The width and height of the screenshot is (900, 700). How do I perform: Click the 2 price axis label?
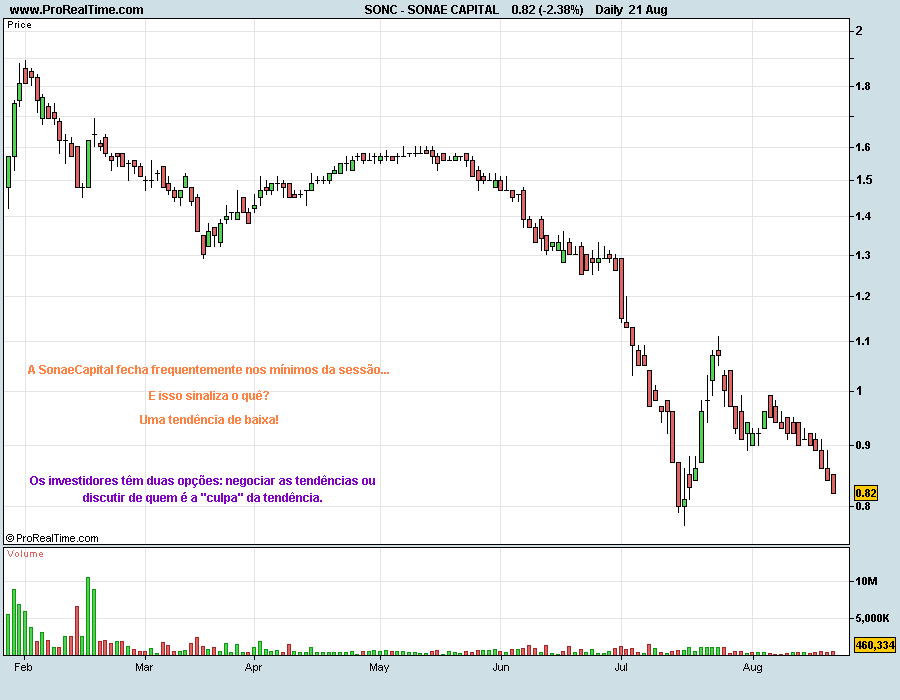[x=859, y=31]
